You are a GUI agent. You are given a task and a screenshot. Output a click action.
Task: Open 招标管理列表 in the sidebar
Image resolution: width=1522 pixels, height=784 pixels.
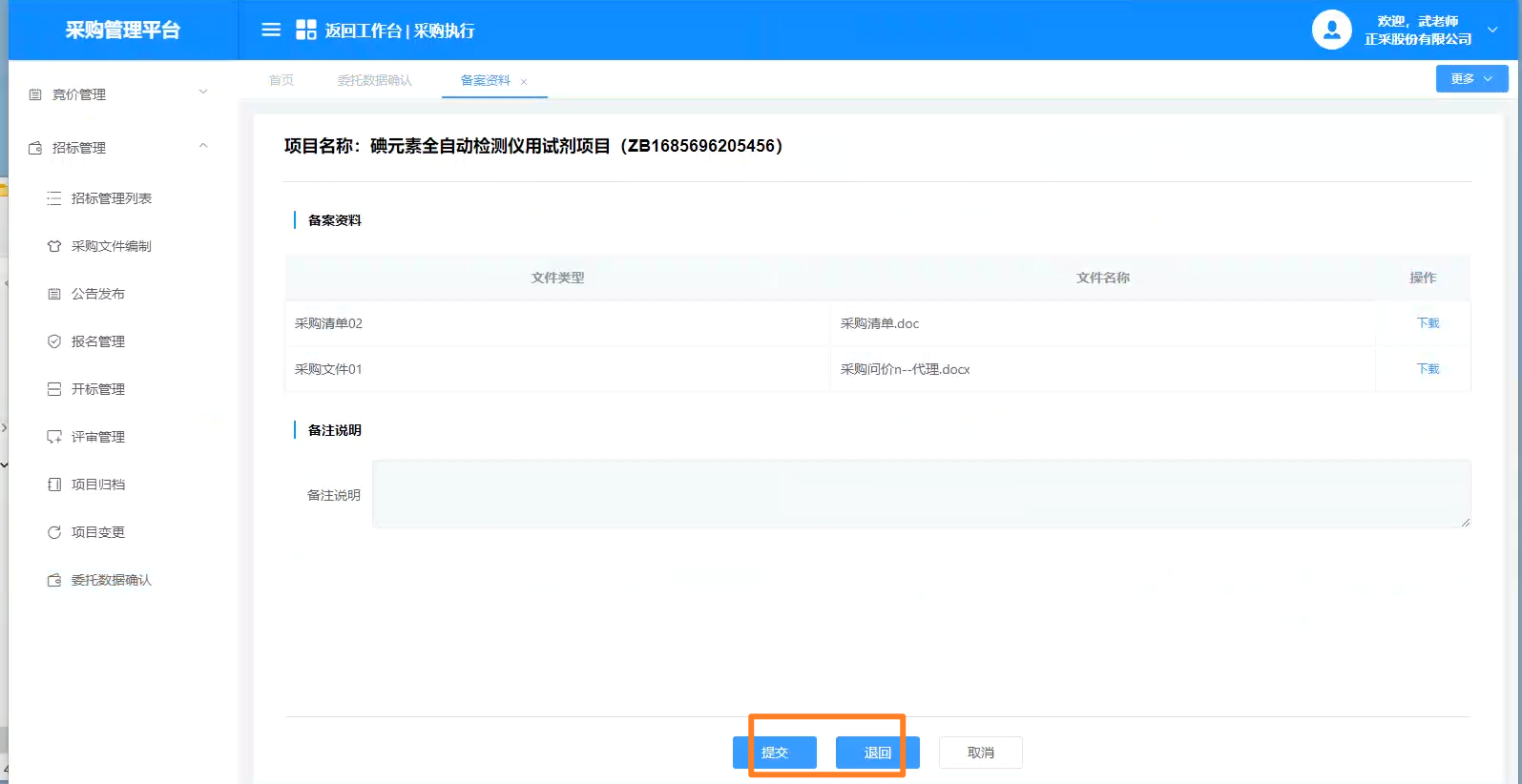pos(111,198)
